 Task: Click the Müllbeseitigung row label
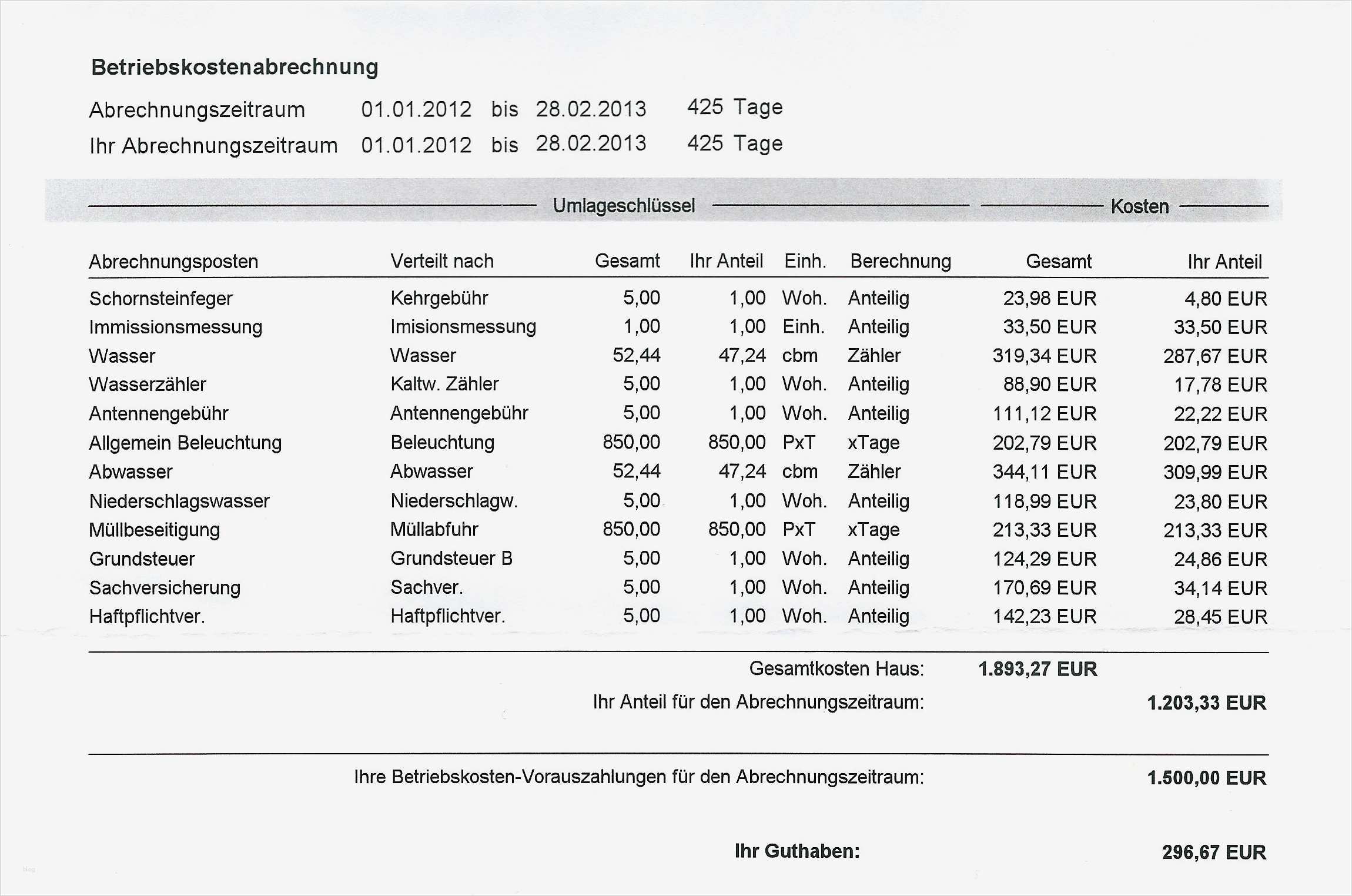(x=154, y=530)
